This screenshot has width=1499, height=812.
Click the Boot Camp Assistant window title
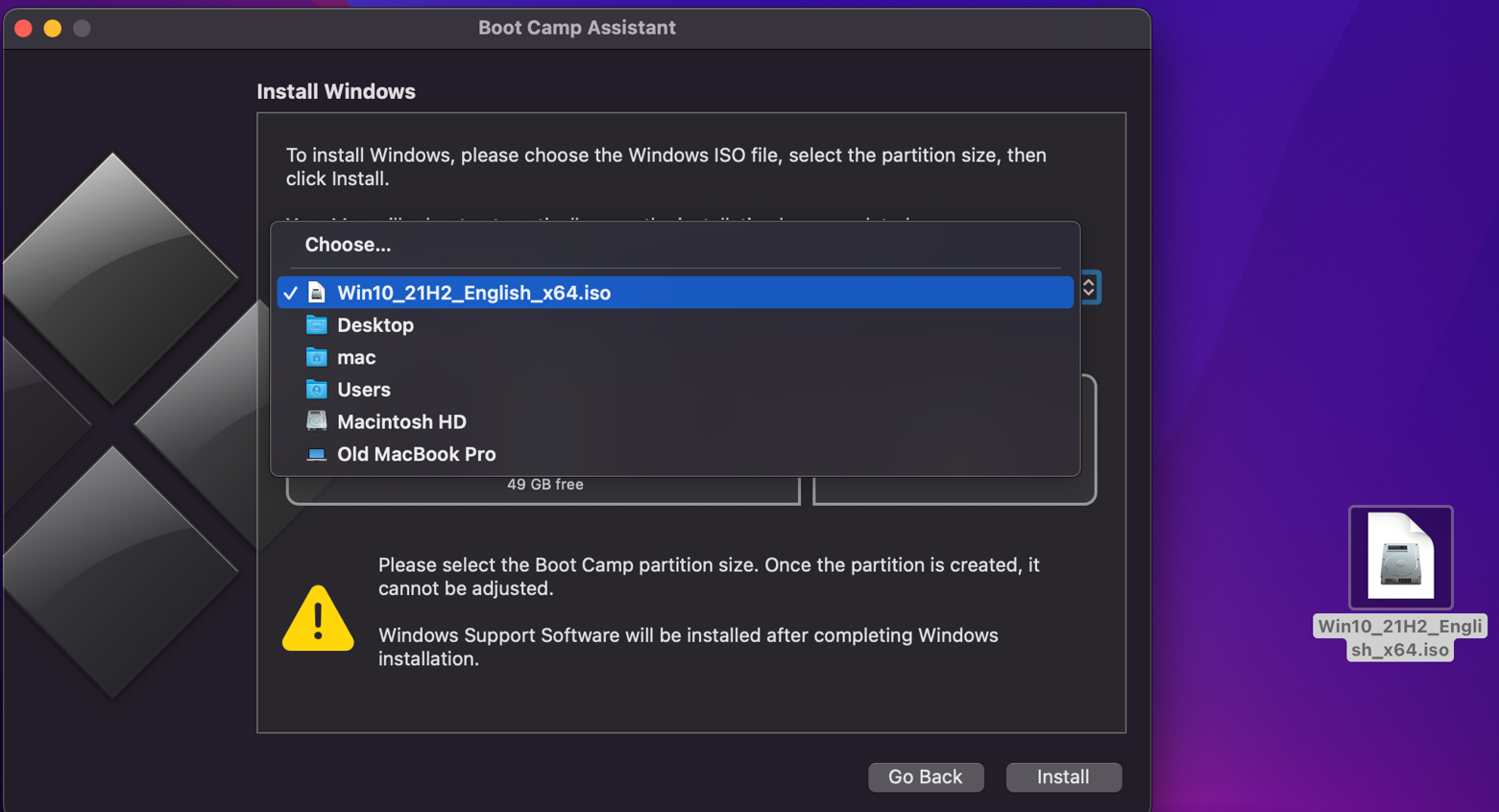[x=577, y=28]
